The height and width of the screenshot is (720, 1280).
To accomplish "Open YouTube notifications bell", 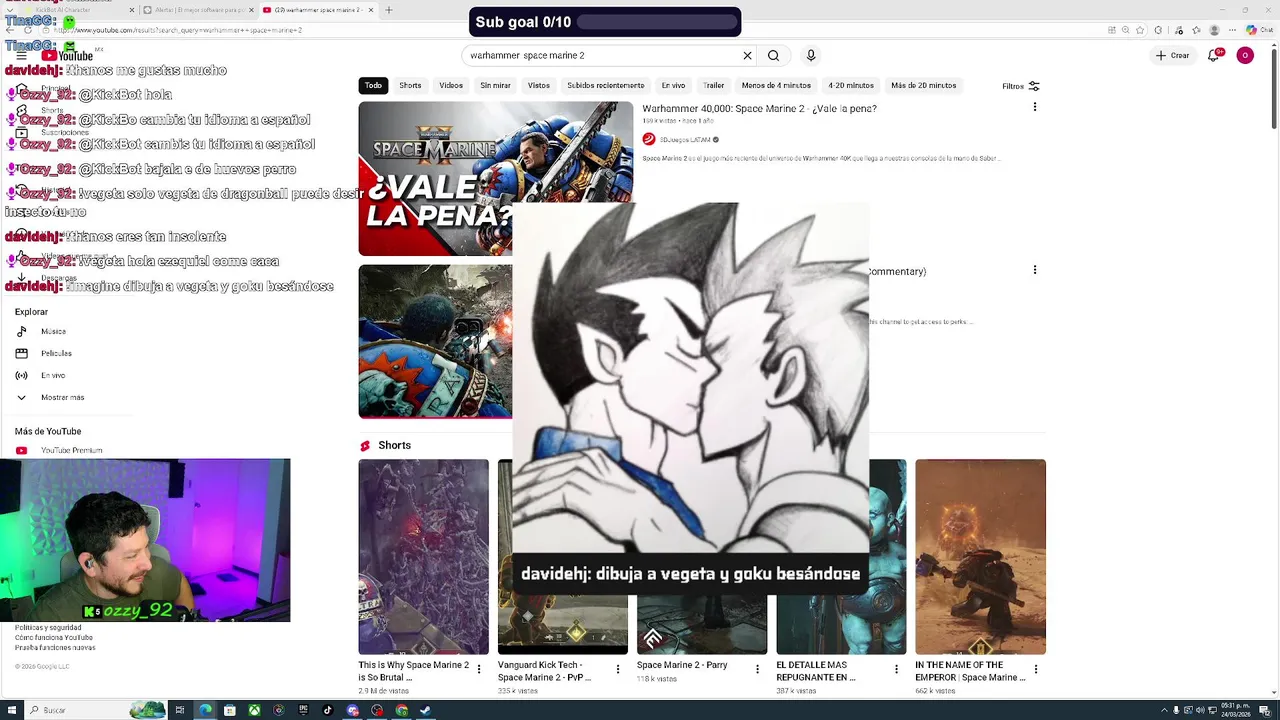I will coord(1214,56).
